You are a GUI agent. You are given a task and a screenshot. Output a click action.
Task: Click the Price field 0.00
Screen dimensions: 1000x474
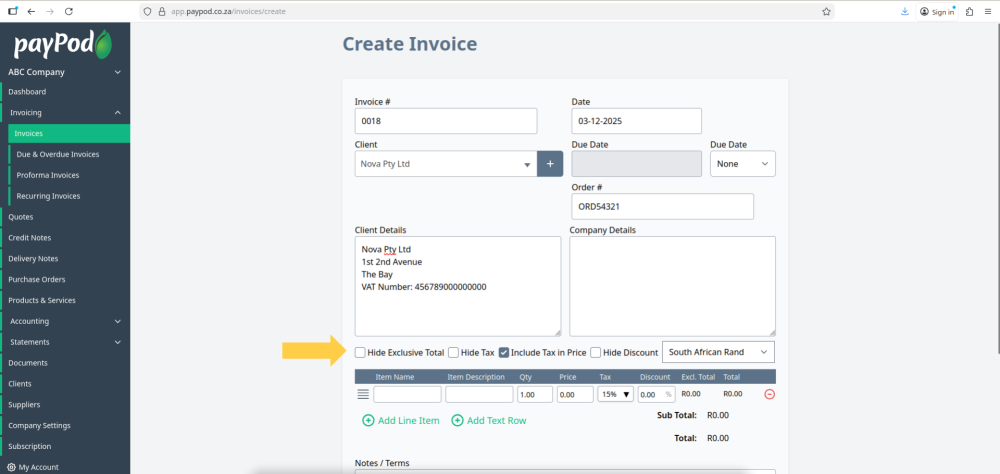tap(575, 394)
